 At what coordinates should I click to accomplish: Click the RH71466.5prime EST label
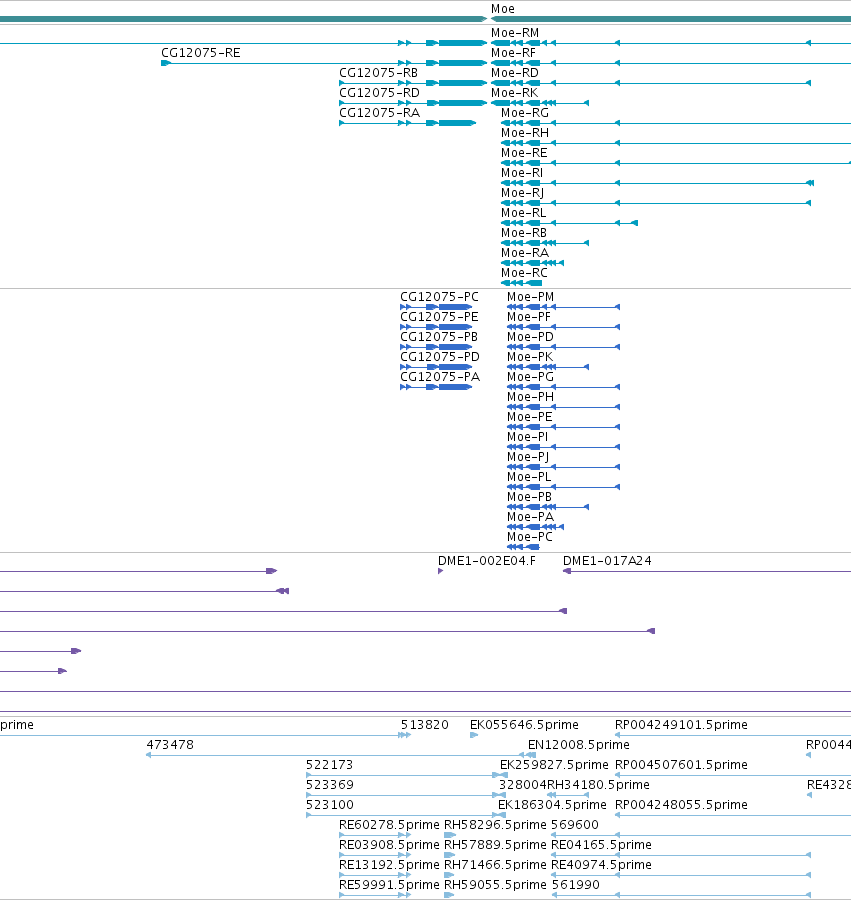click(495, 865)
